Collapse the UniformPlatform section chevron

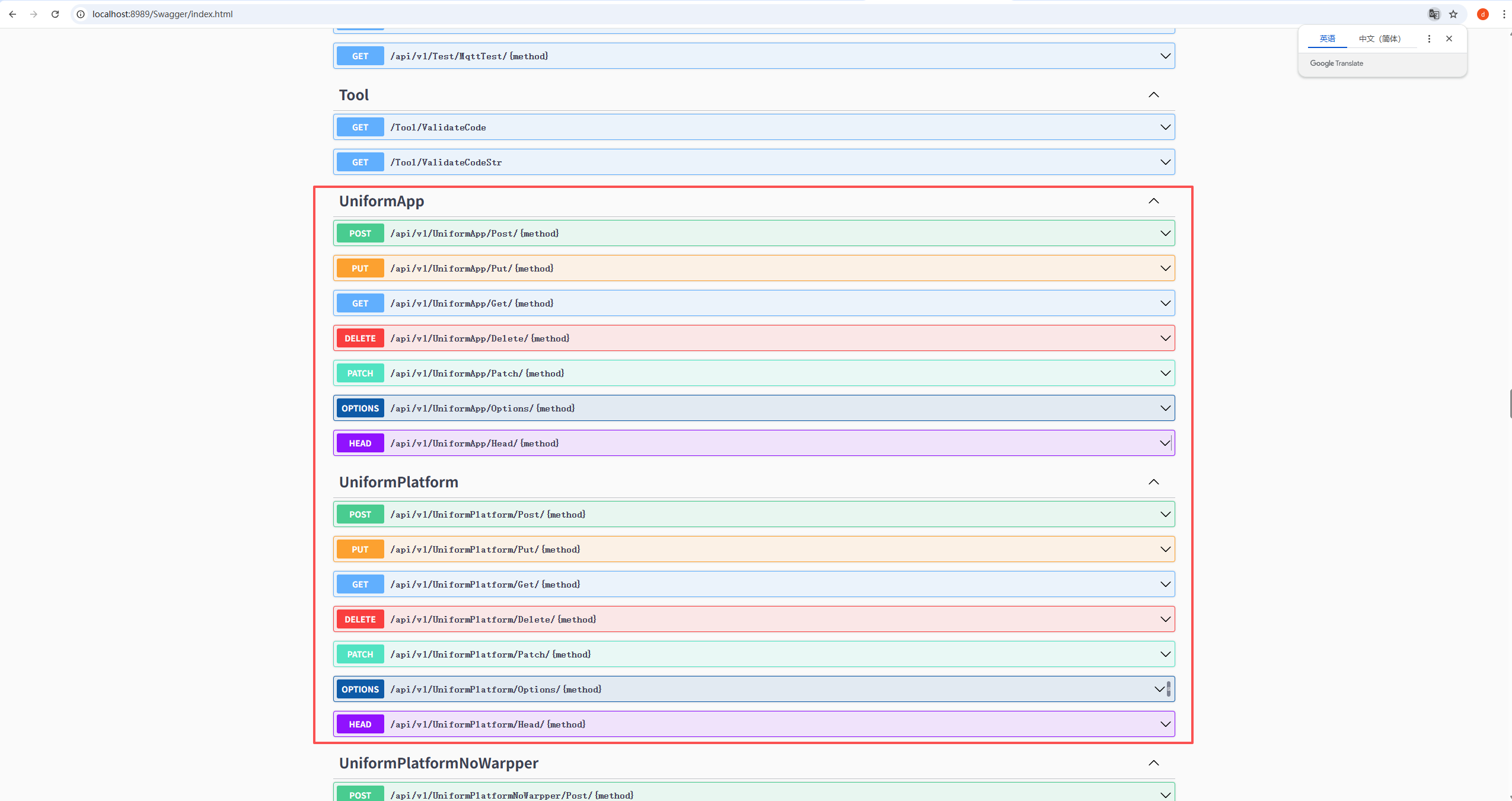[1153, 482]
